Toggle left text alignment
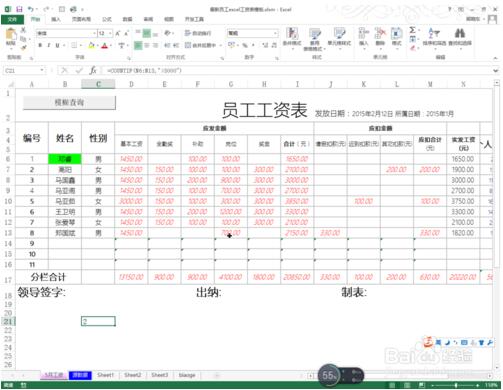503x390 pixels. tap(138, 45)
